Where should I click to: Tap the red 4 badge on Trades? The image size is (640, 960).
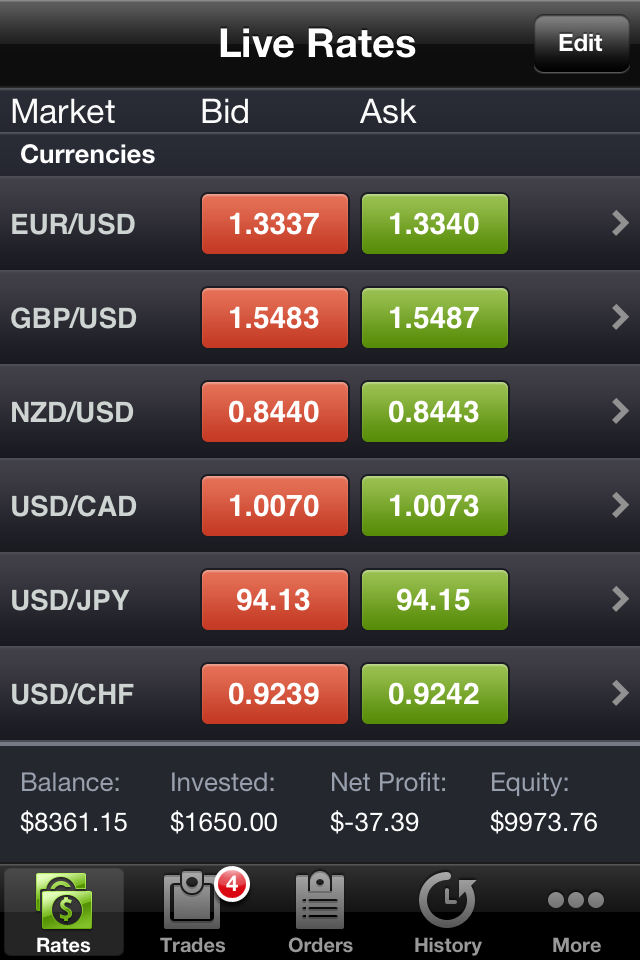pyautogui.click(x=231, y=883)
